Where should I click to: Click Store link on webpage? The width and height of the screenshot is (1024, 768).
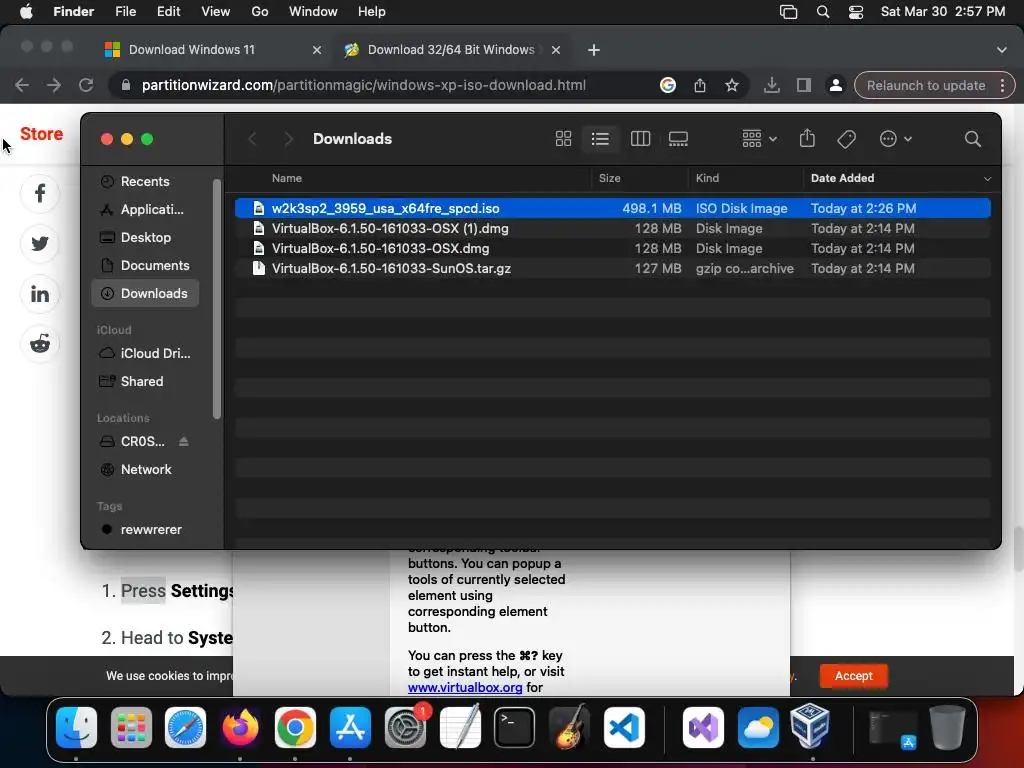point(41,134)
